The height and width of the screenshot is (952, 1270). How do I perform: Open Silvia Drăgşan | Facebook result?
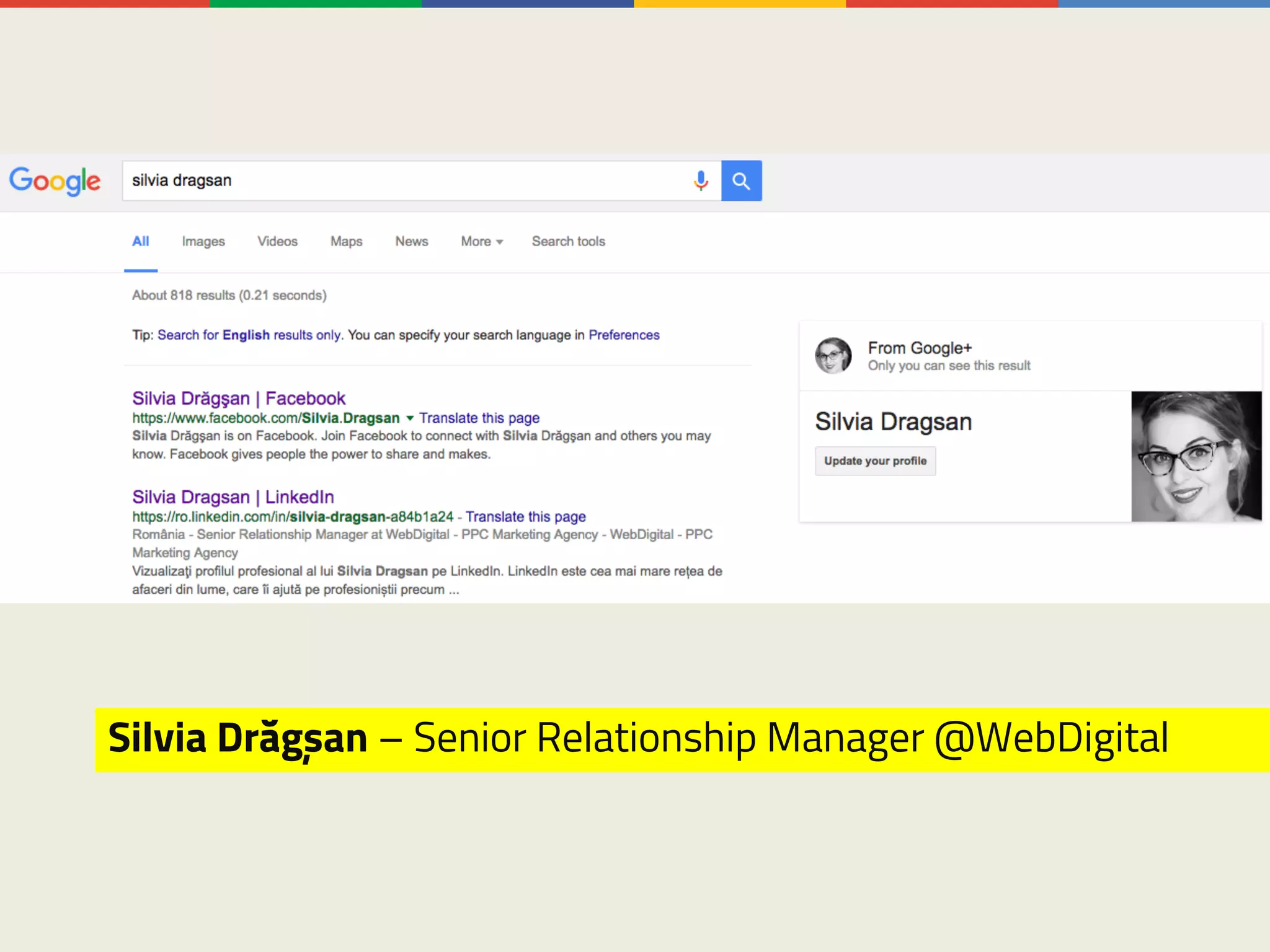click(x=239, y=398)
